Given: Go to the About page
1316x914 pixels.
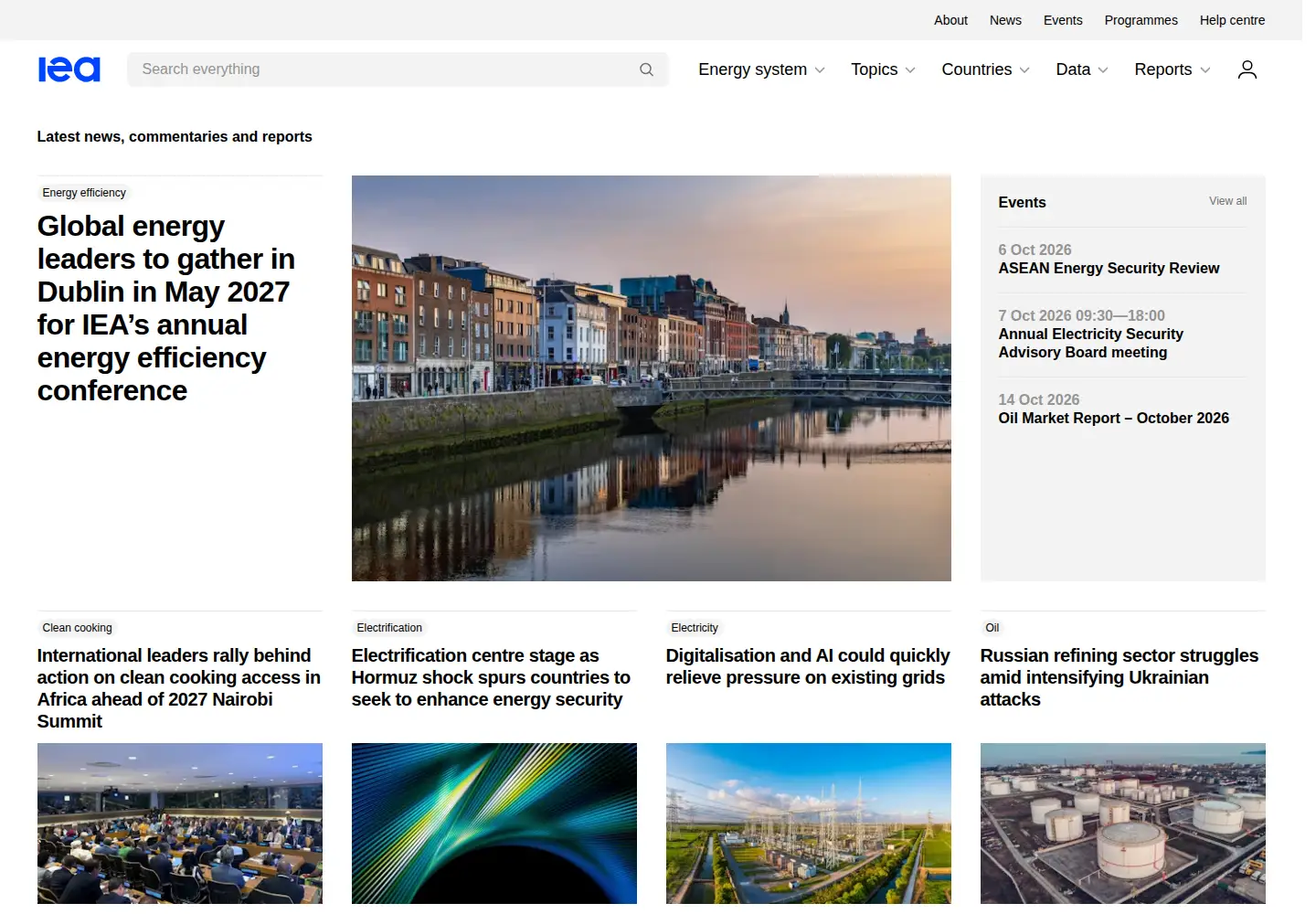Looking at the screenshot, I should click(950, 20).
